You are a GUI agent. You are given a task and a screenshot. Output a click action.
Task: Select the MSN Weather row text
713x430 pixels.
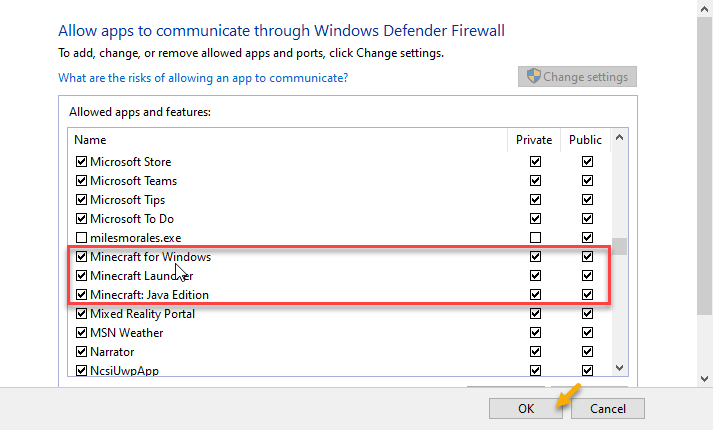(126, 333)
